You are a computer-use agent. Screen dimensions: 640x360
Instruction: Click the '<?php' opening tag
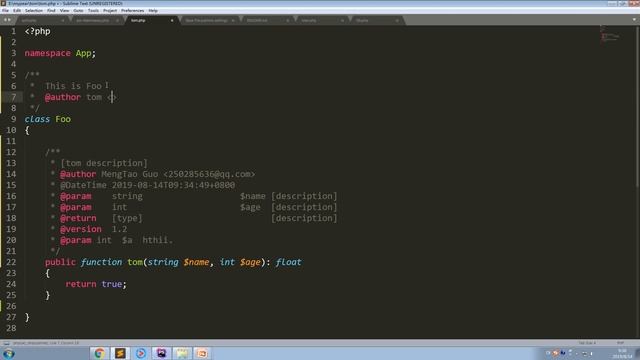38,31
